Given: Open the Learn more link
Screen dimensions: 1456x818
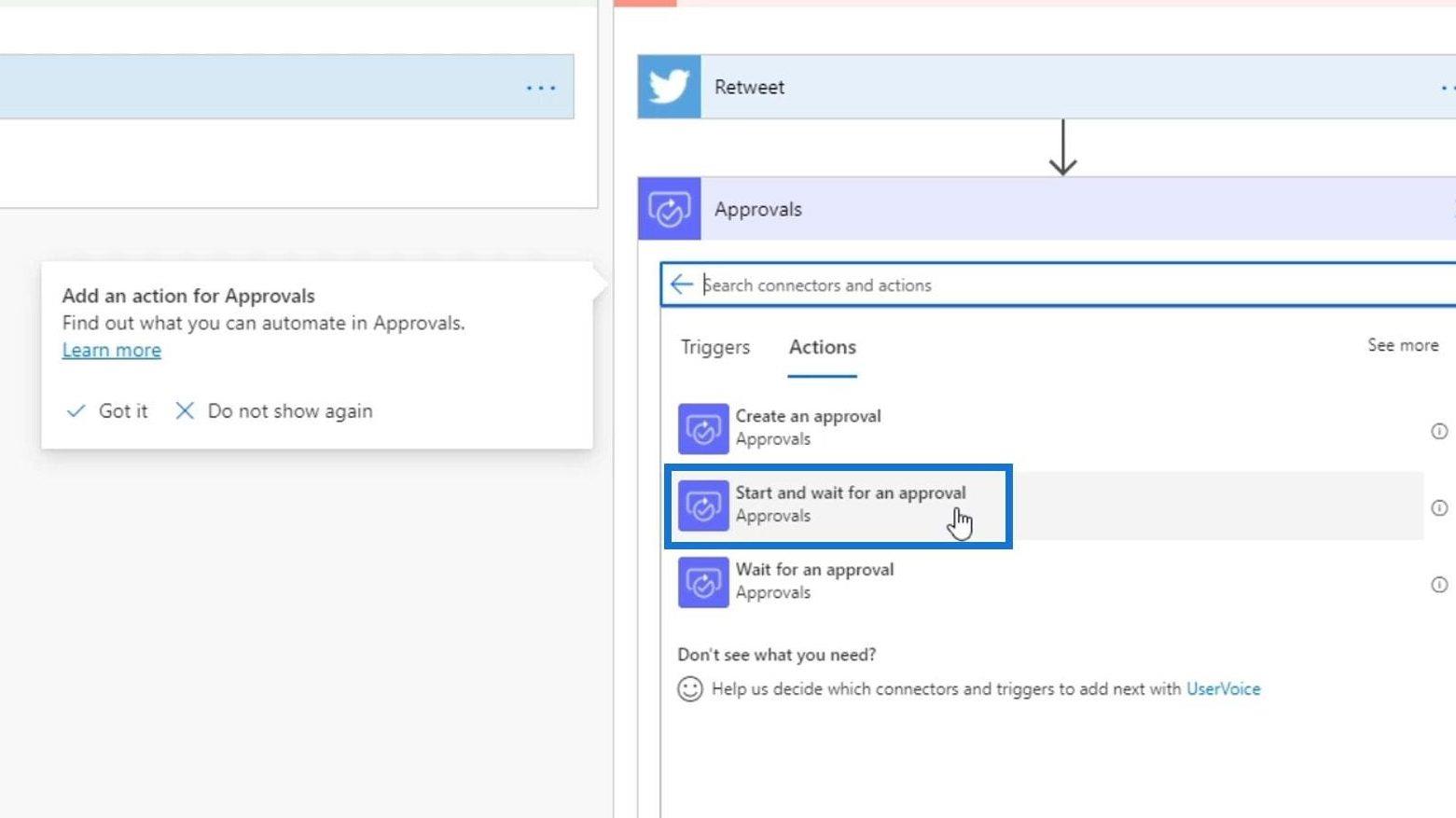Looking at the screenshot, I should 112,350.
